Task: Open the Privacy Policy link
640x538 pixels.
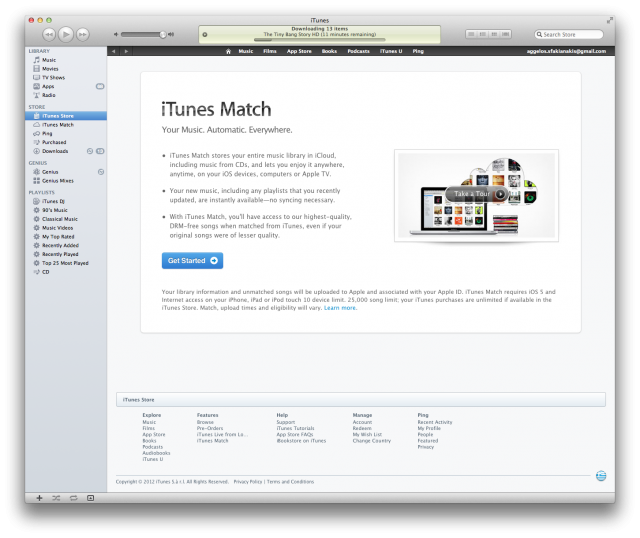Action: coord(248,482)
